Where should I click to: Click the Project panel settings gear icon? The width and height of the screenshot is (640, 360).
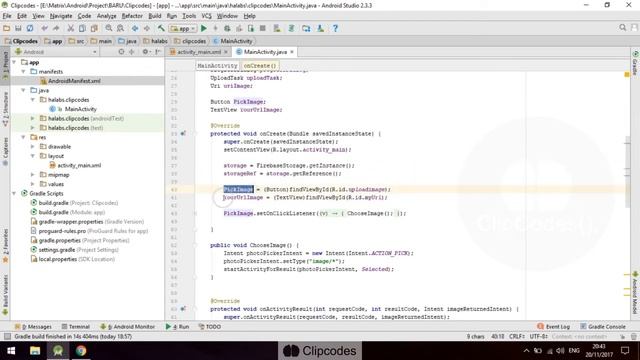pos(145,52)
